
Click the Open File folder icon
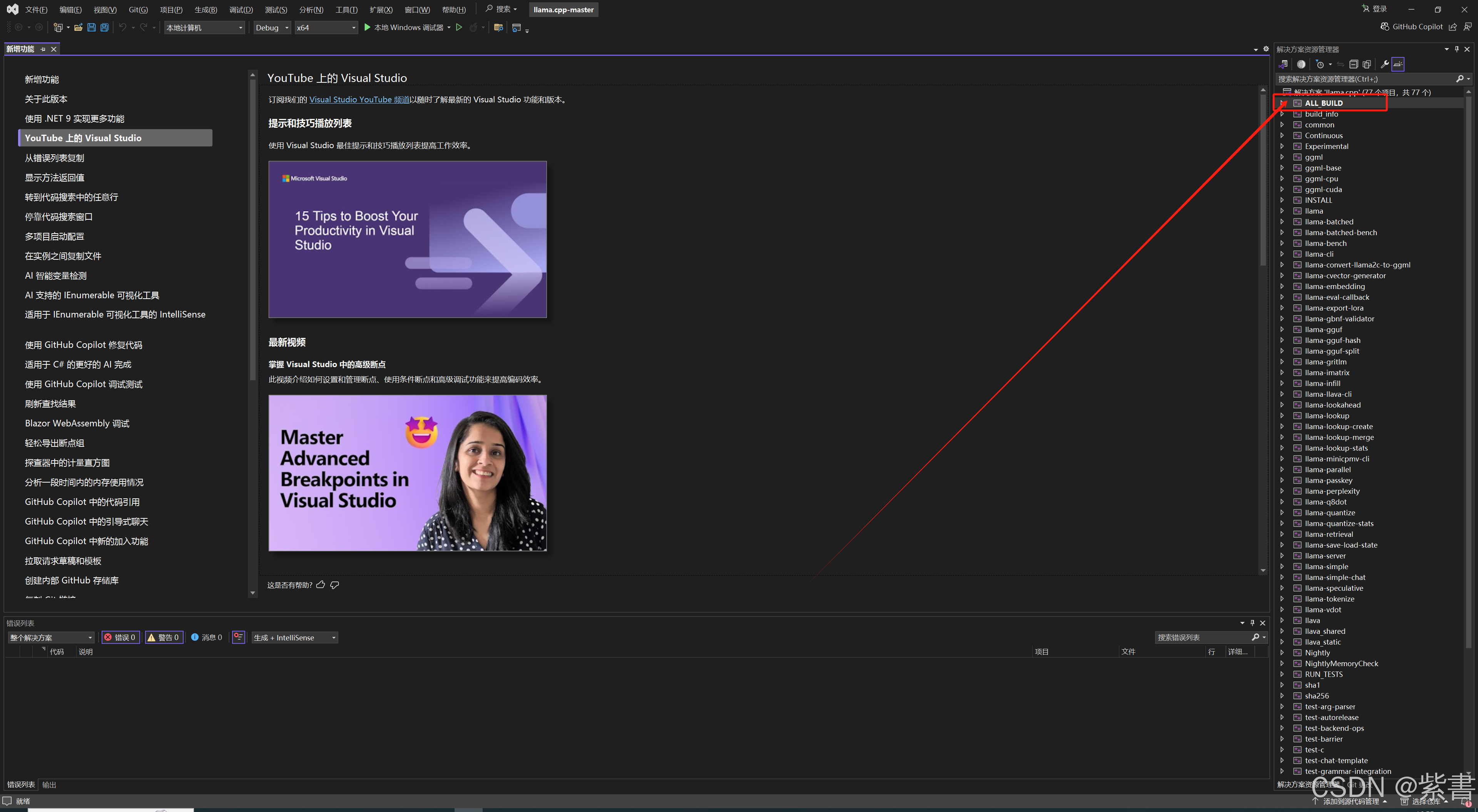pos(78,28)
